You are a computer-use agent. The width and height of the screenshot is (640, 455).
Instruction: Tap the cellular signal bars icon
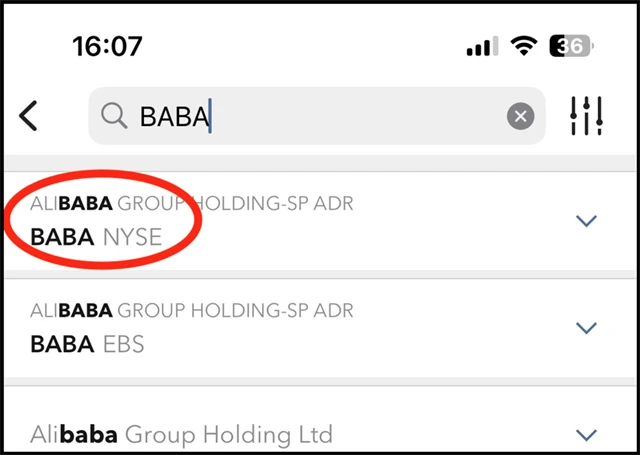pyautogui.click(x=482, y=47)
